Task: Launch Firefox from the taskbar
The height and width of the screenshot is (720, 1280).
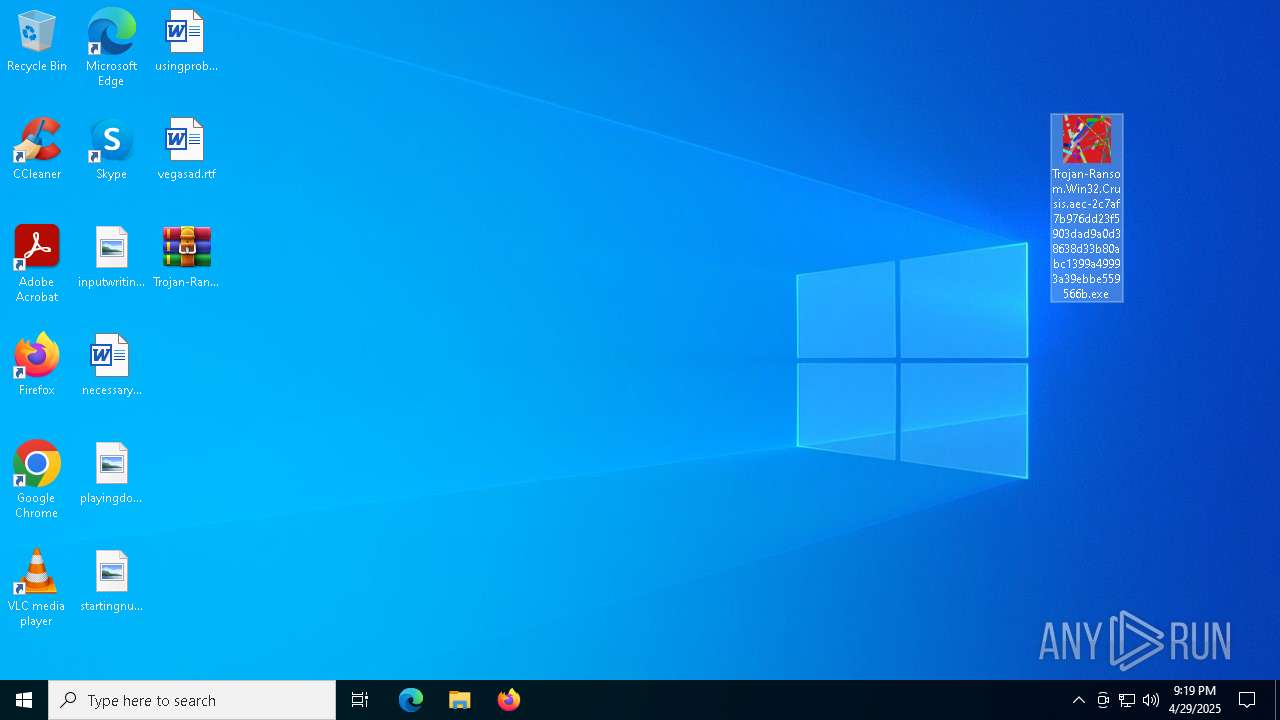Action: 509,700
